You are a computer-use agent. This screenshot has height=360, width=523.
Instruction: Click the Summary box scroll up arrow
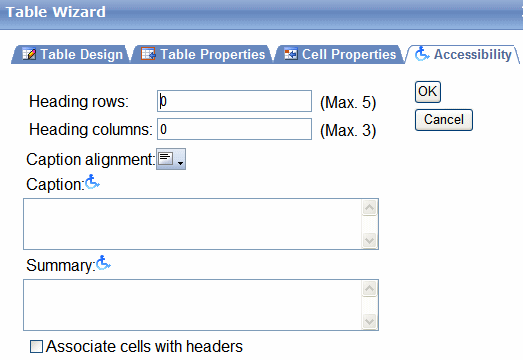pyautogui.click(x=370, y=289)
